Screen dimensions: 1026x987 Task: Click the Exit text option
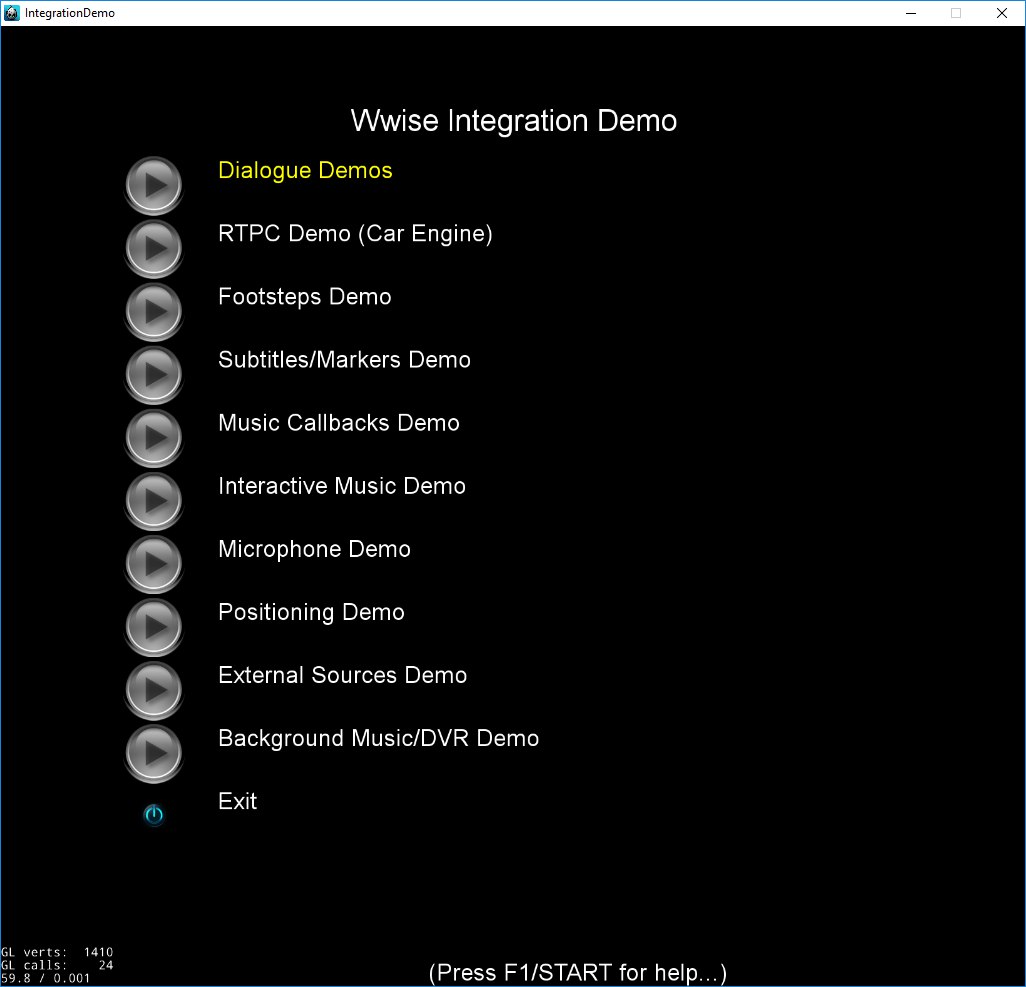pos(237,801)
